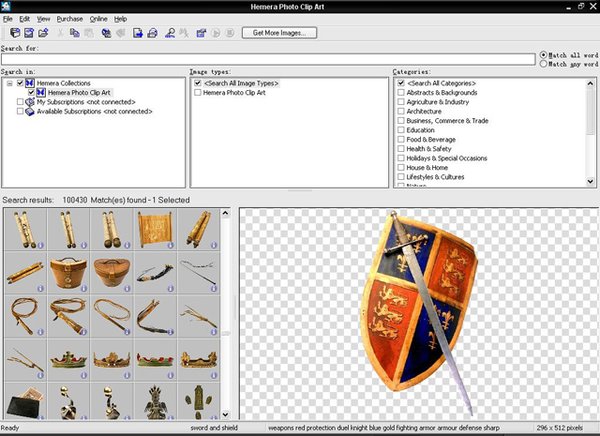The image size is (600, 436).
Task: Uncheck the Hemera Photo Clip Art tree checkbox
Action: click(x=31, y=93)
